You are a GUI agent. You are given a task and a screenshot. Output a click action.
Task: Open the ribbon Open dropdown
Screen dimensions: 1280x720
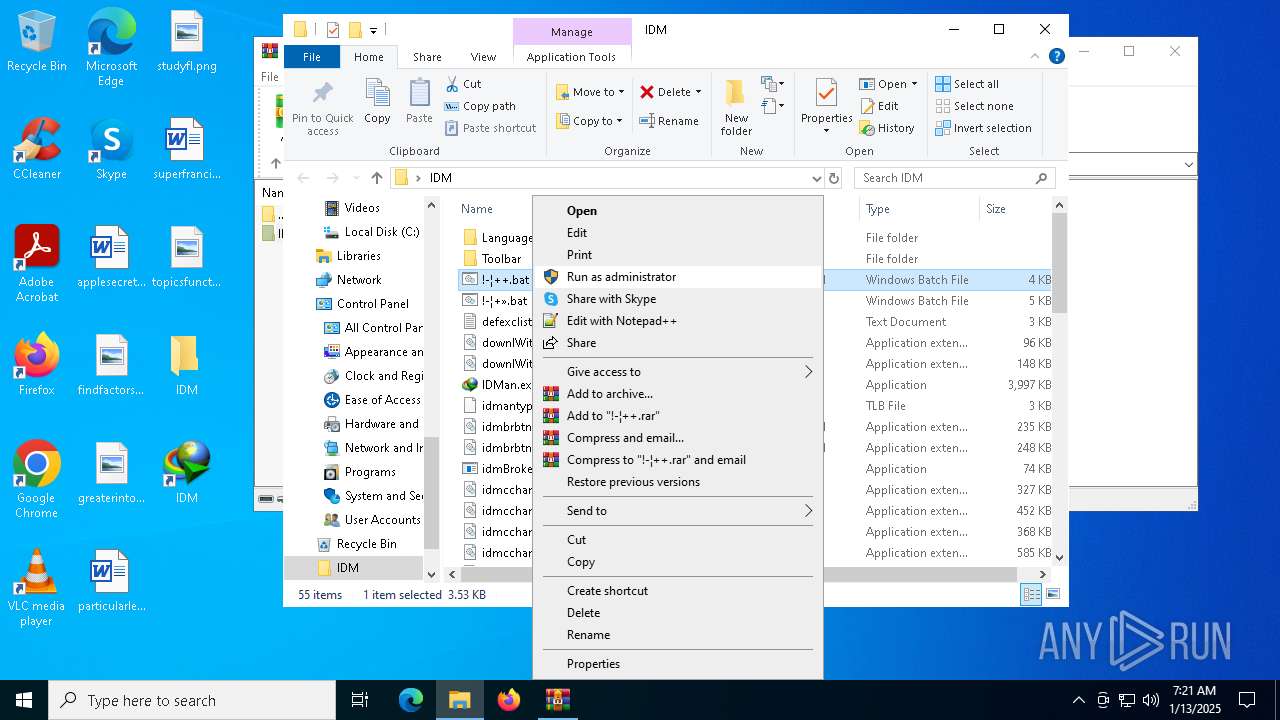888,84
